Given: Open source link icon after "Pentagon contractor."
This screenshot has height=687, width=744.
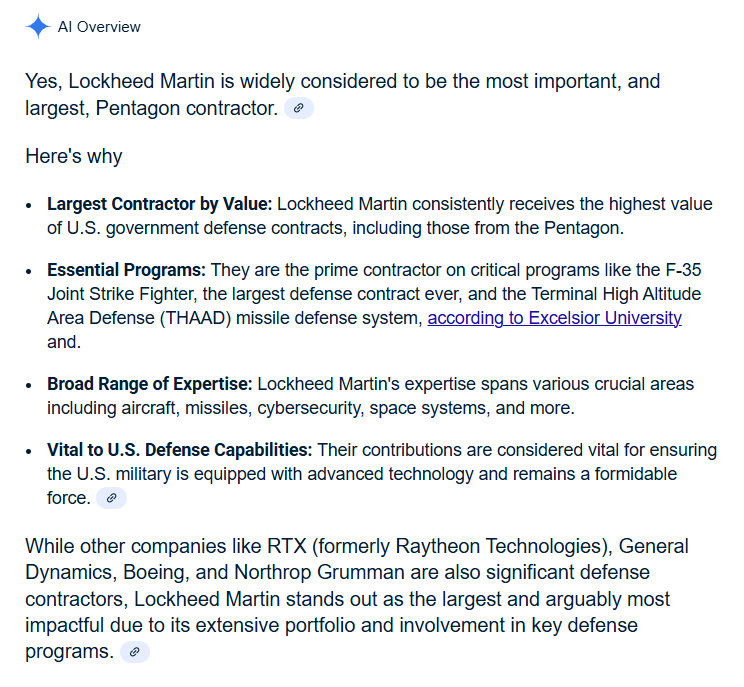Looking at the screenshot, I should tap(299, 108).
